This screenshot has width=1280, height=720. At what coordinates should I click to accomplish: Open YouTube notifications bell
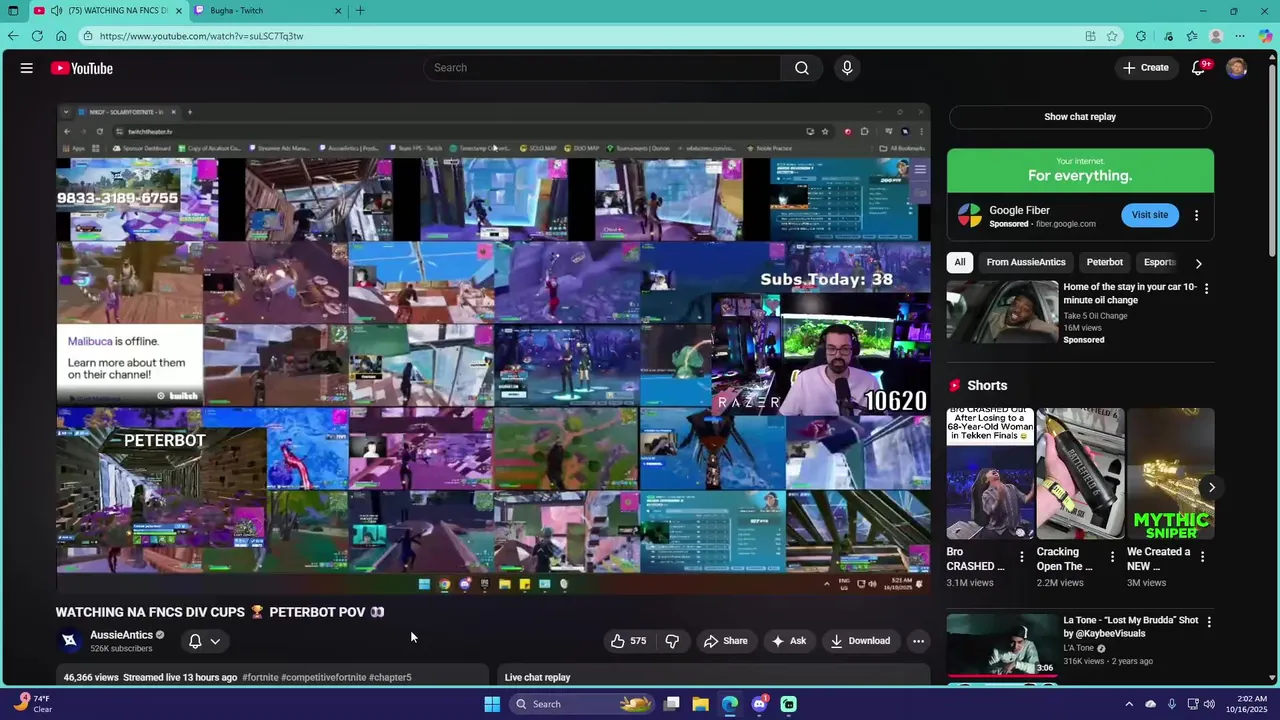coord(1198,68)
